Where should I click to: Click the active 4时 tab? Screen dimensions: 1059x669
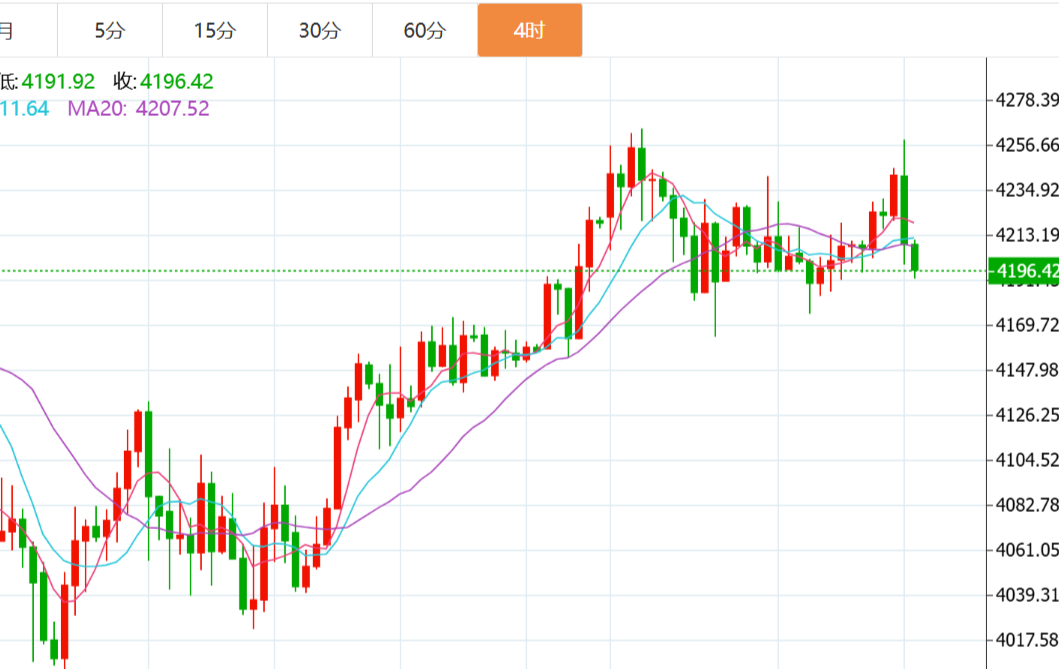point(529,30)
